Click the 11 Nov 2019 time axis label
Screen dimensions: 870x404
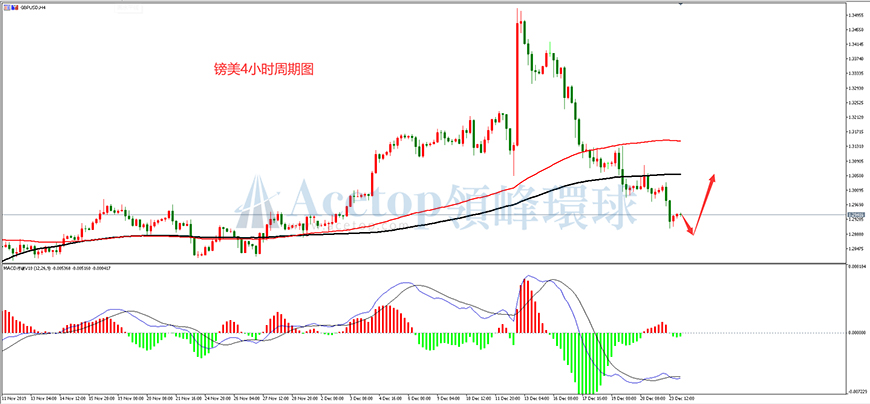pyautogui.click(x=12, y=398)
